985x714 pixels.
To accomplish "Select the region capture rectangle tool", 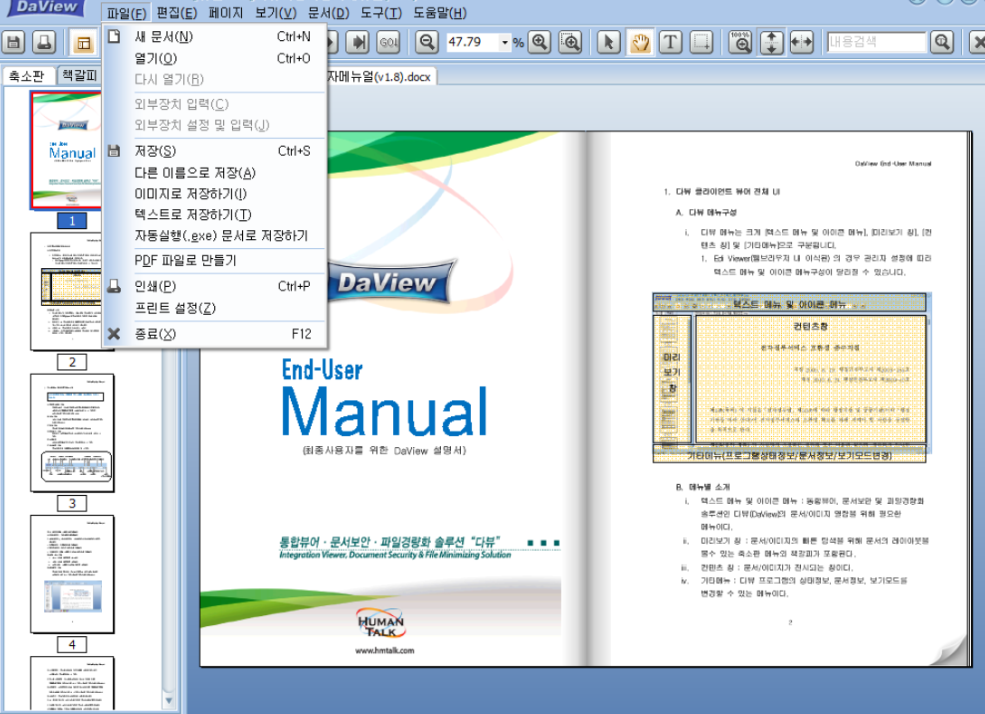I will click(x=701, y=43).
